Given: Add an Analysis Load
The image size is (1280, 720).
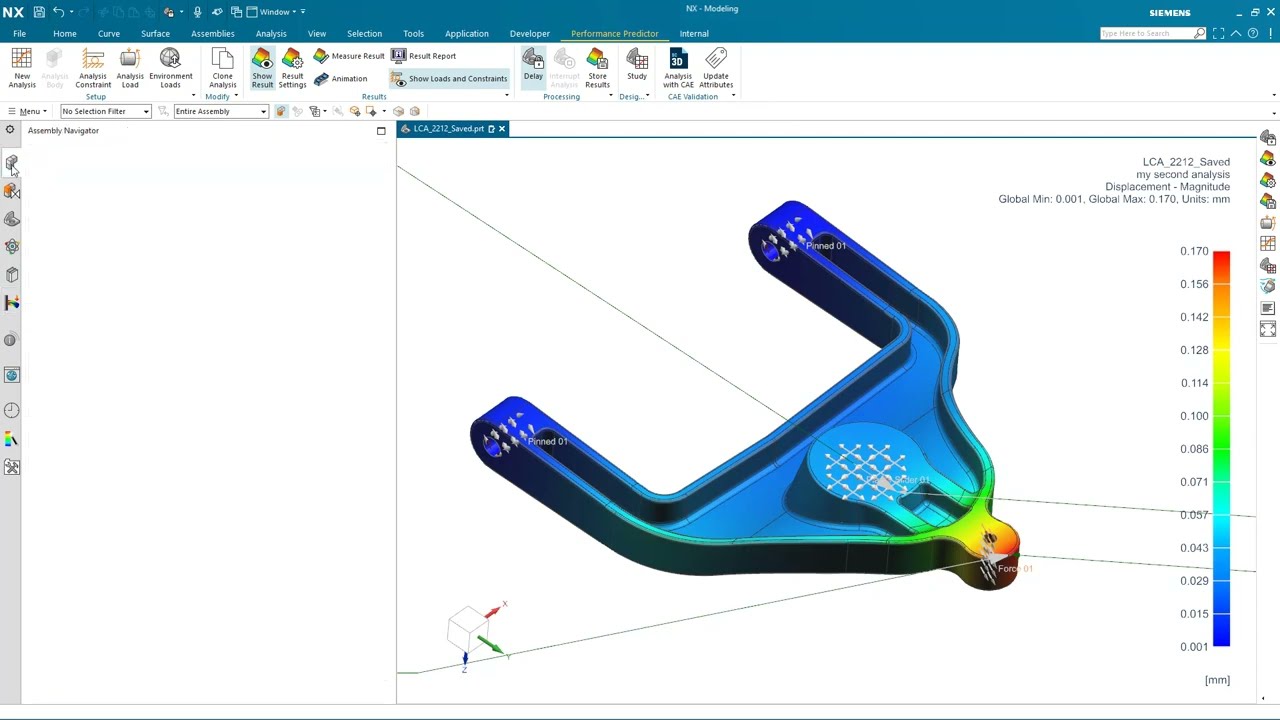Looking at the screenshot, I should (x=130, y=68).
